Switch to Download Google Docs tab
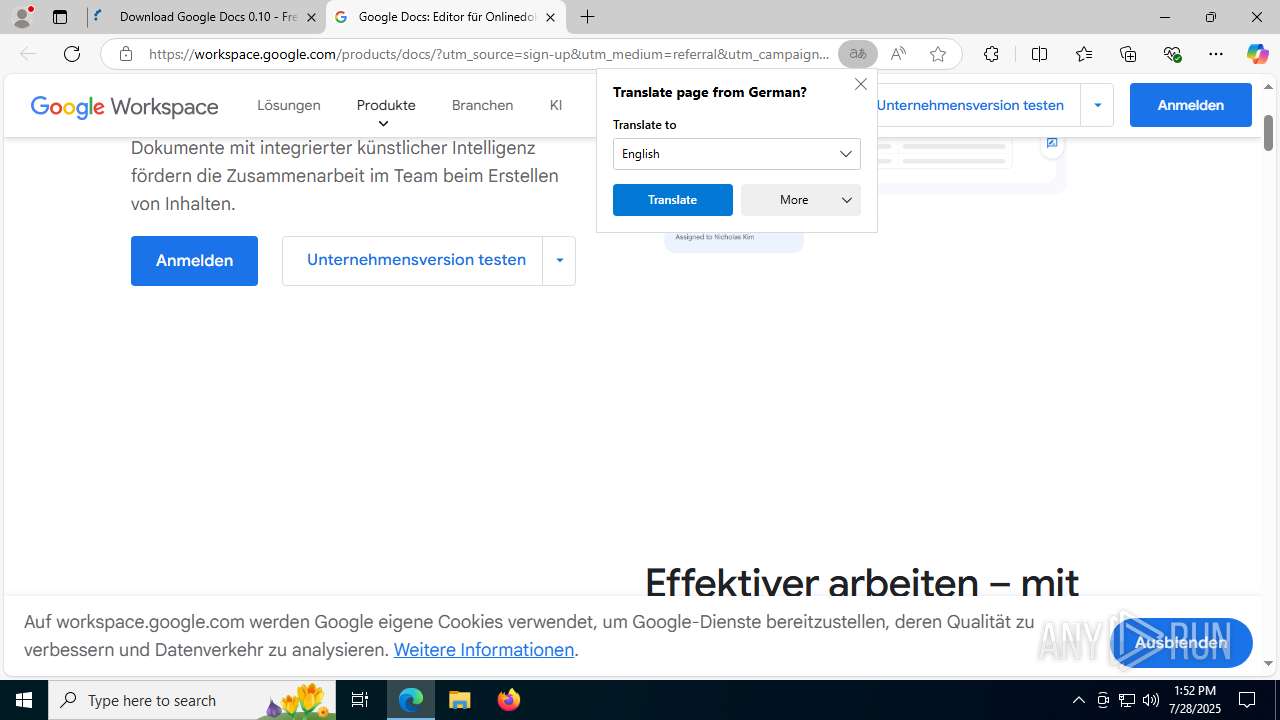This screenshot has width=1280, height=720. point(207,17)
